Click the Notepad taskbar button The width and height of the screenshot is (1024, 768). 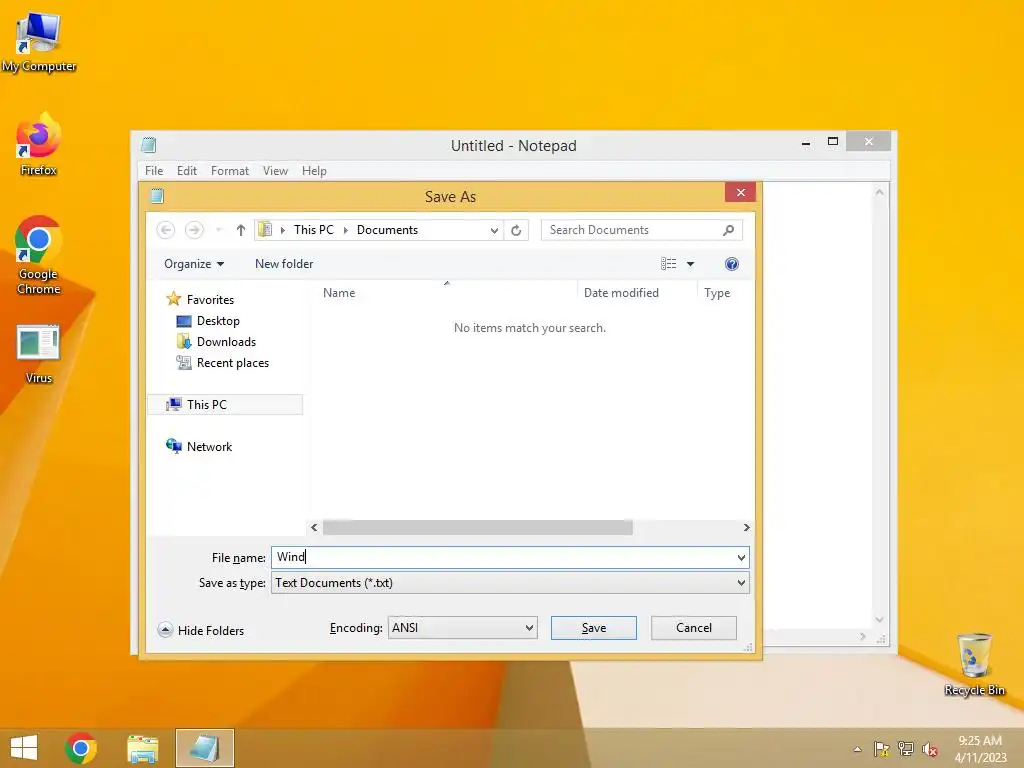[204, 748]
